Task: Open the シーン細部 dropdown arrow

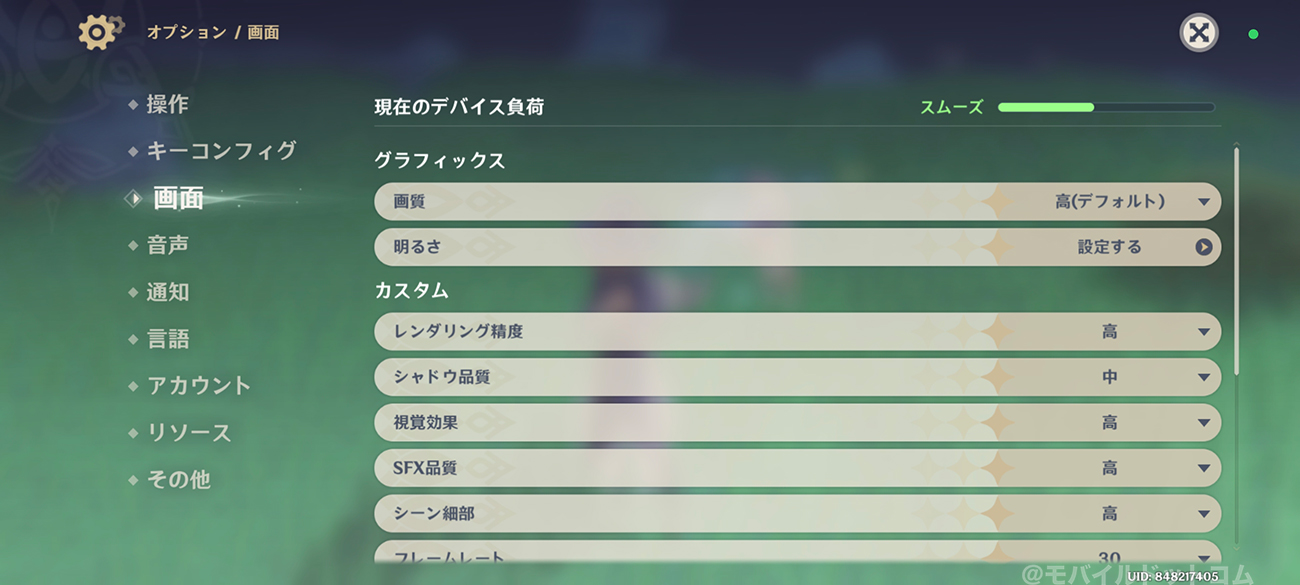Action: pos(1203,514)
